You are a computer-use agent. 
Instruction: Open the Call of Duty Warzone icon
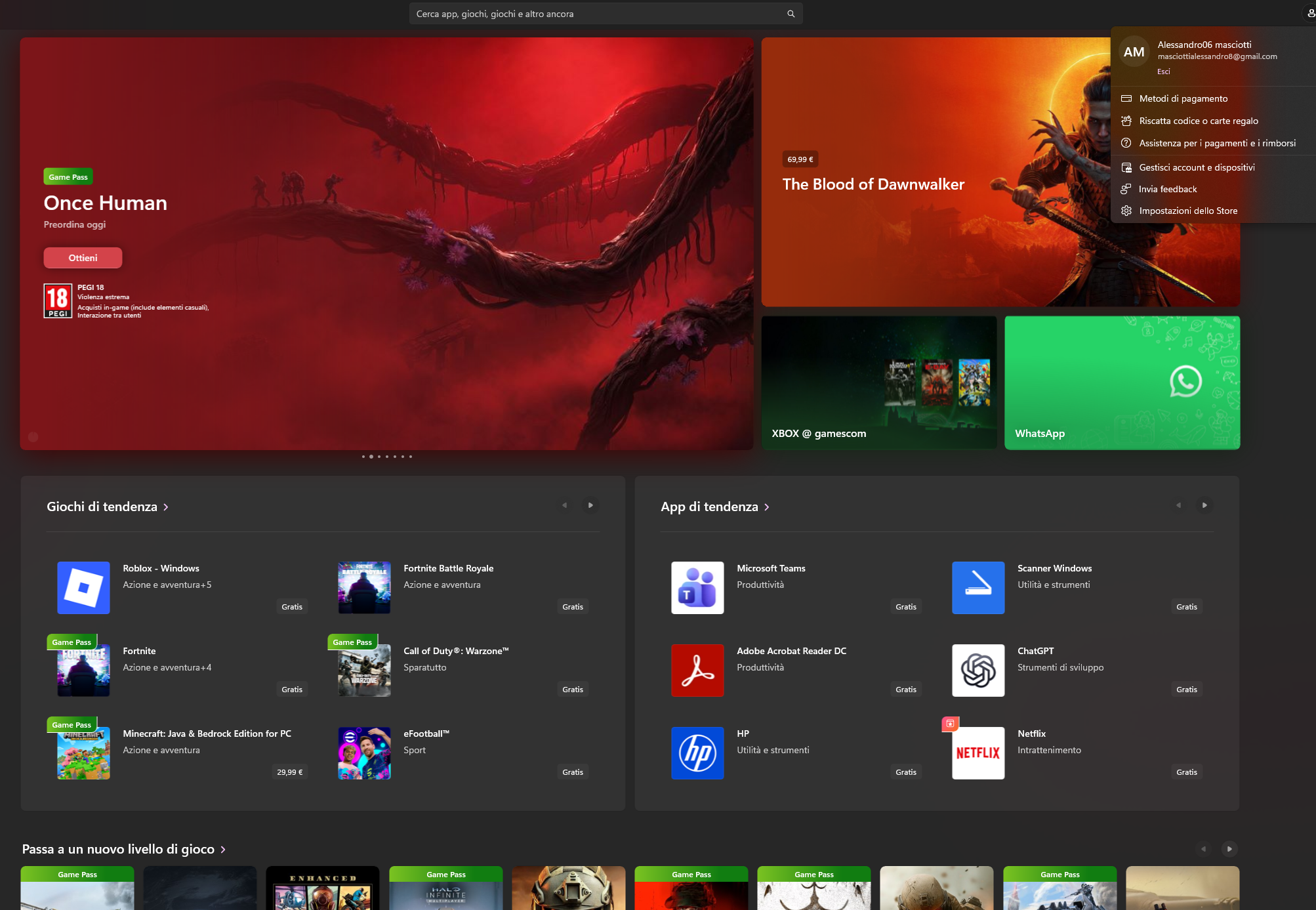[364, 670]
